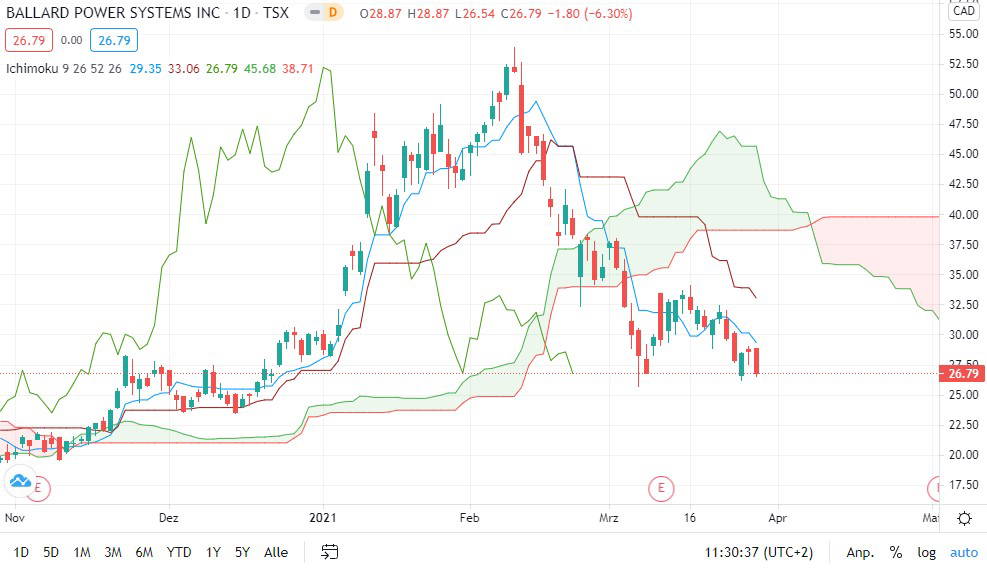Toggle Anp. adjusted data mode
The width and height of the screenshot is (987, 570).
coord(860,552)
